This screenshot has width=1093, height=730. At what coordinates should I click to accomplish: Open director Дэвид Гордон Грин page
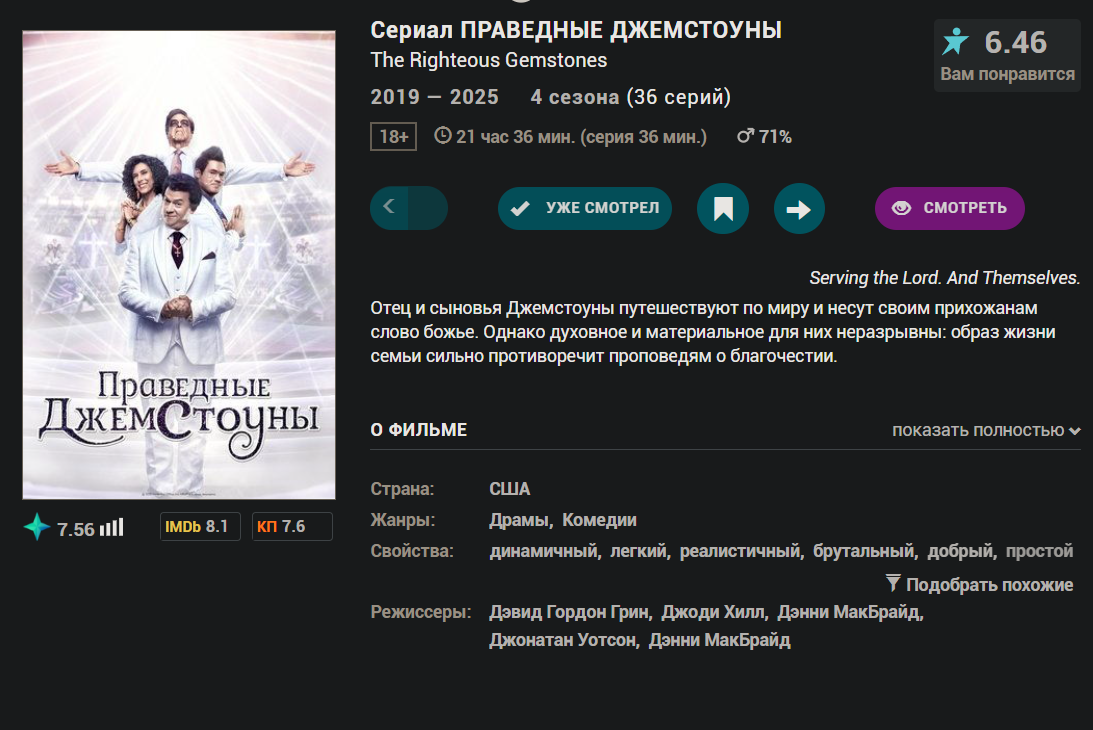click(569, 612)
